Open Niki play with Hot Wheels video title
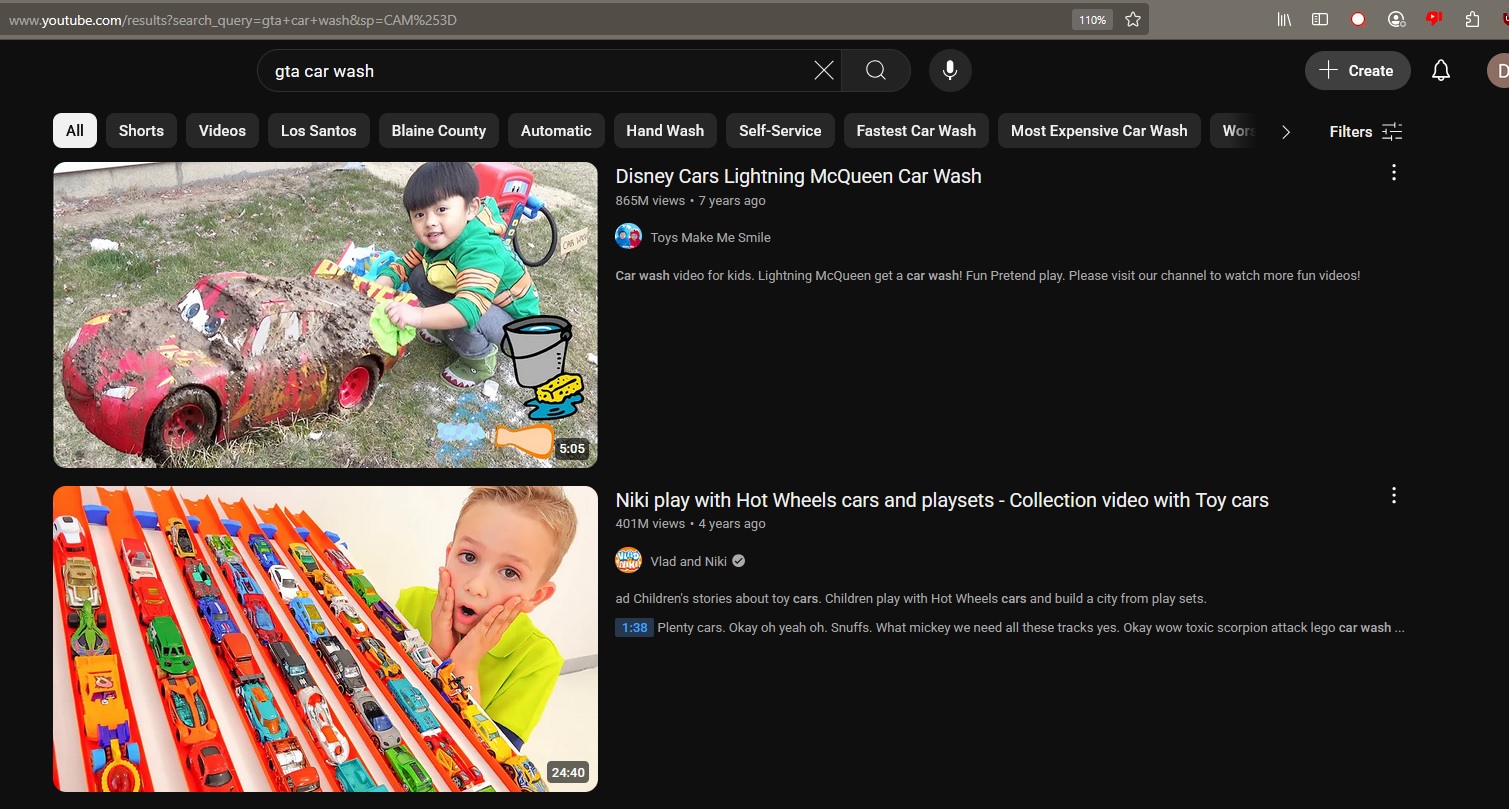 click(942, 500)
